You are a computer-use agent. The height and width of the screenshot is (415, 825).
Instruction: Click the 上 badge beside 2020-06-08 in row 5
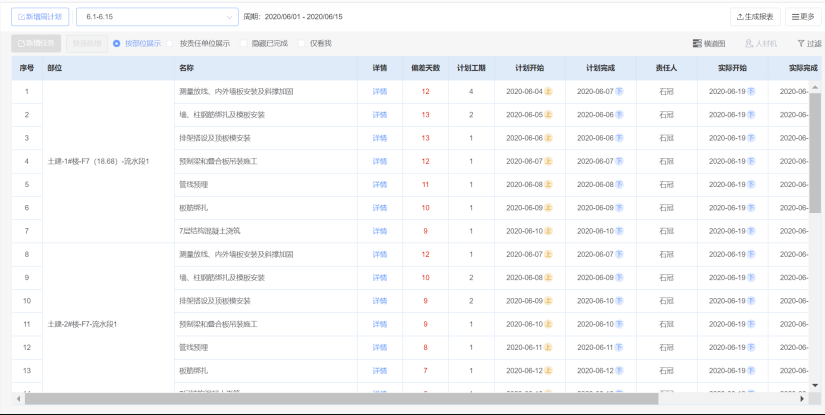pos(548,185)
